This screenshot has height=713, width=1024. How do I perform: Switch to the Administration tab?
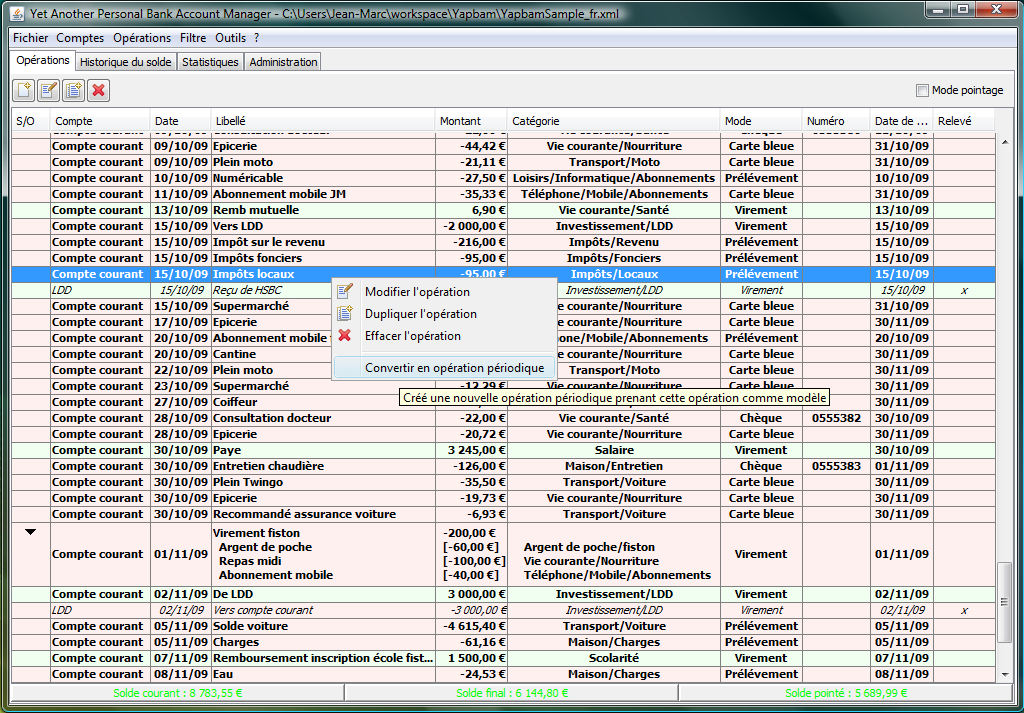pyautogui.click(x=283, y=62)
